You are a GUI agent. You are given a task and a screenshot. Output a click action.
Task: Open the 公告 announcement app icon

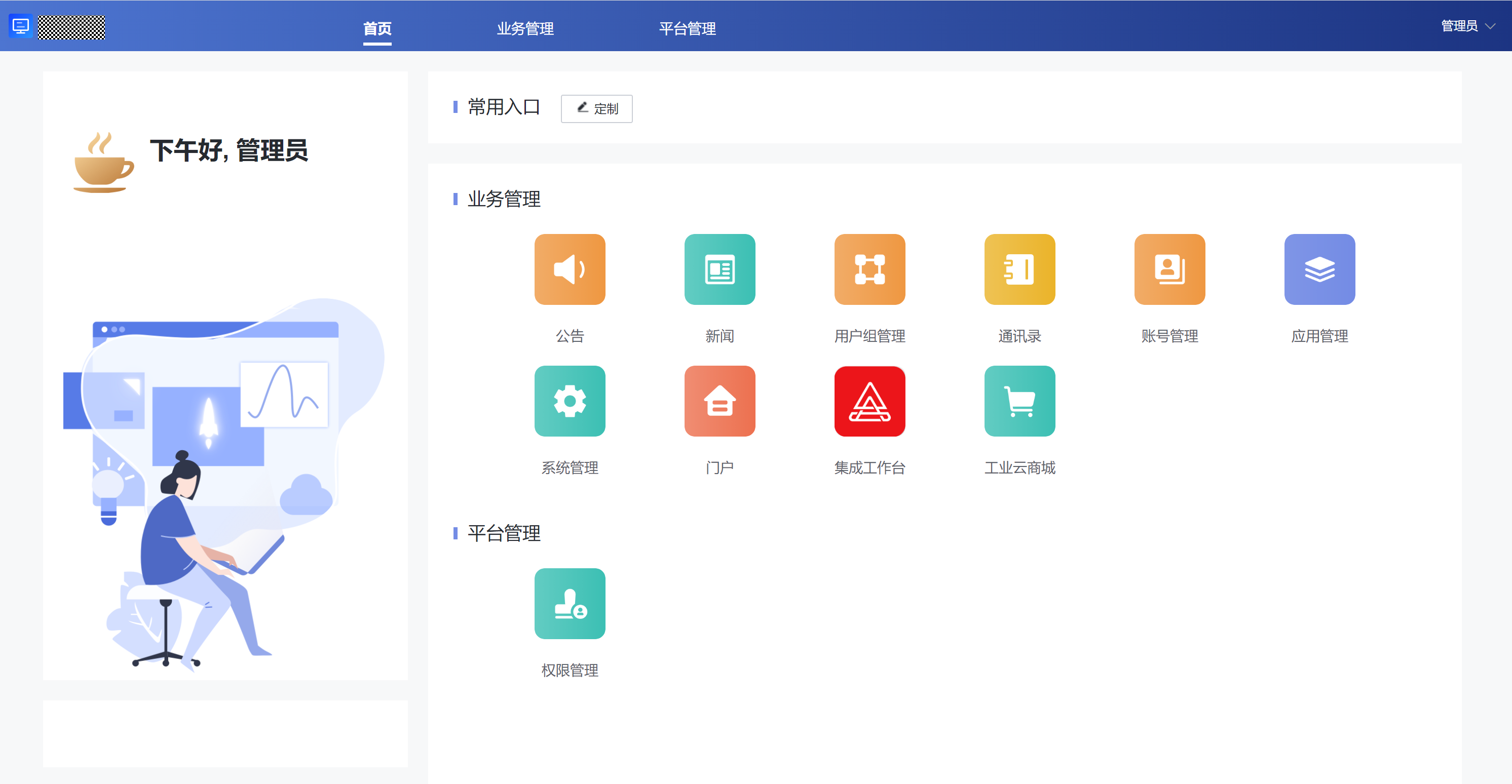570,269
